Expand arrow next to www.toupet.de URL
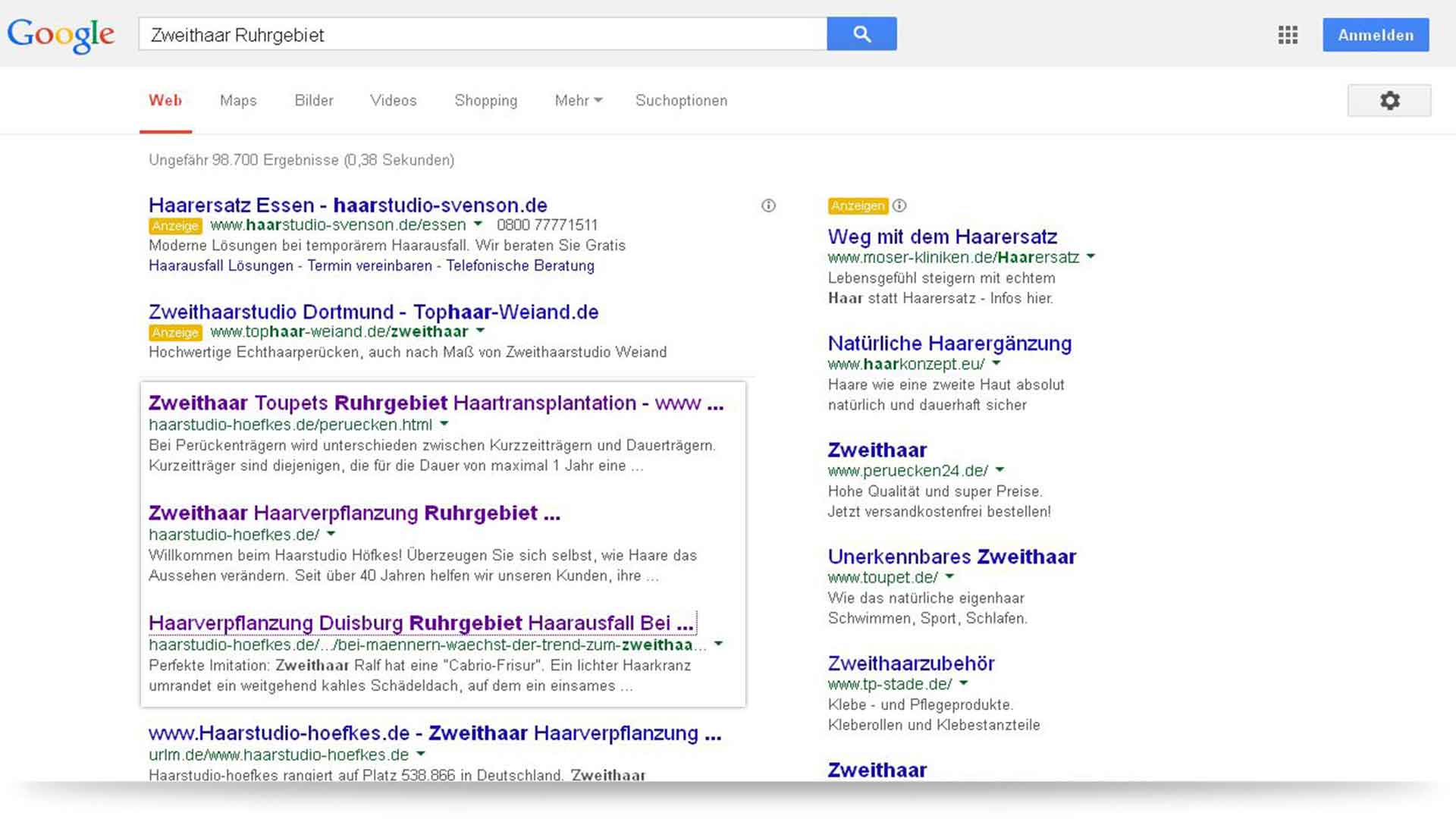 pyautogui.click(x=949, y=577)
